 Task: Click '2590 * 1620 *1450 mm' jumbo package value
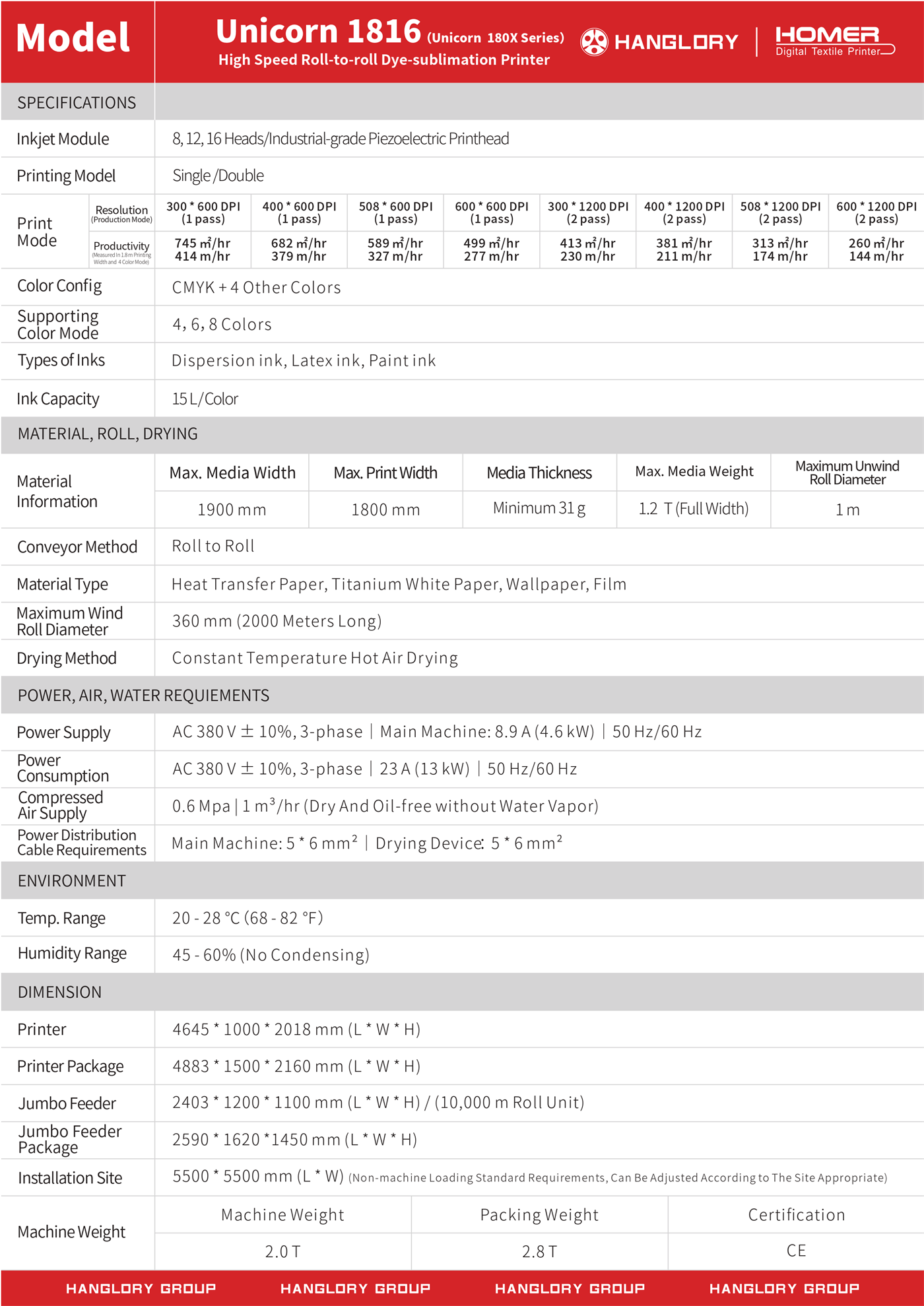(x=256, y=1140)
